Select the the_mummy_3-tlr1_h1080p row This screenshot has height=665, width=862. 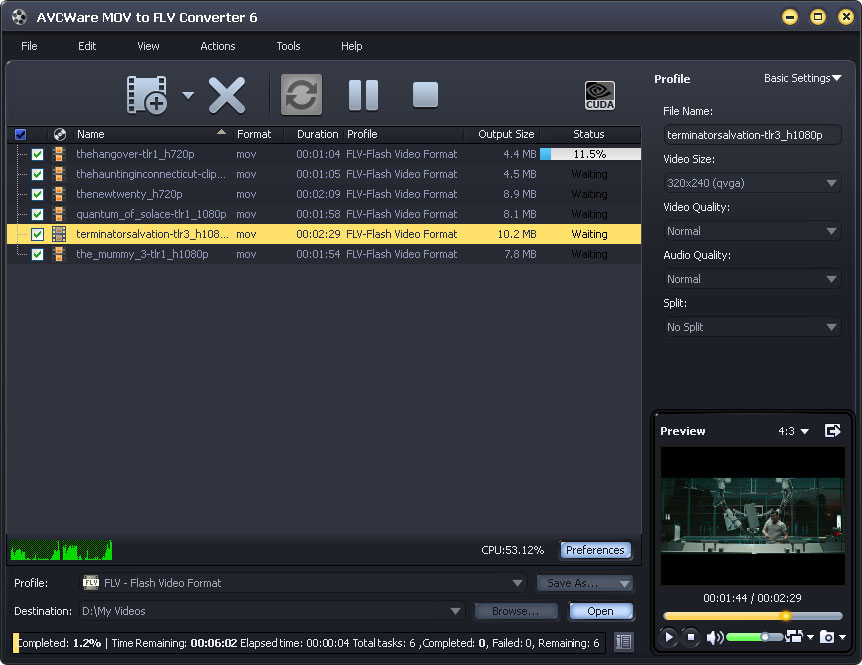point(324,254)
